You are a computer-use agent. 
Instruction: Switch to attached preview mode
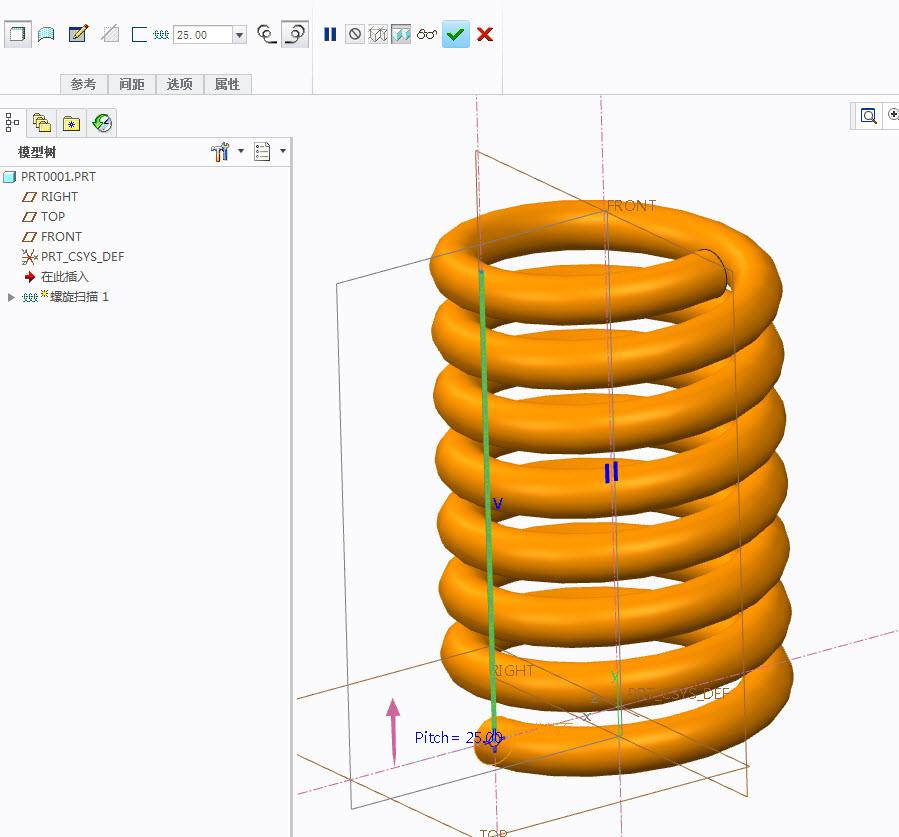pyautogui.click(x=401, y=34)
